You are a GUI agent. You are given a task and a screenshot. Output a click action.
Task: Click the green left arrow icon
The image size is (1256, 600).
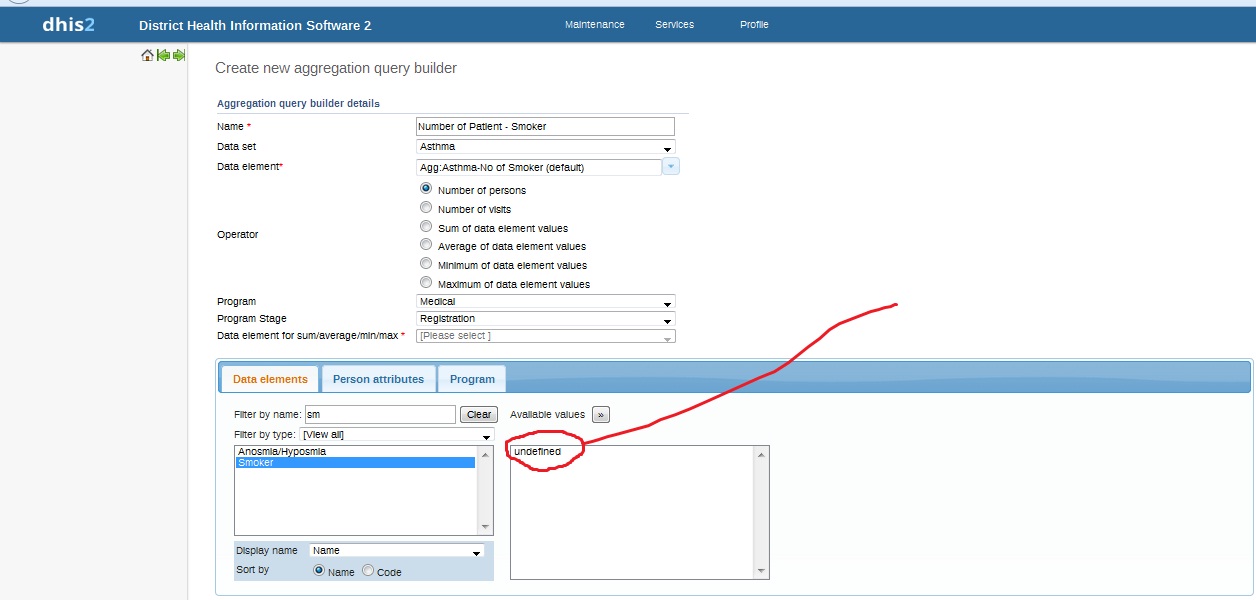point(163,55)
